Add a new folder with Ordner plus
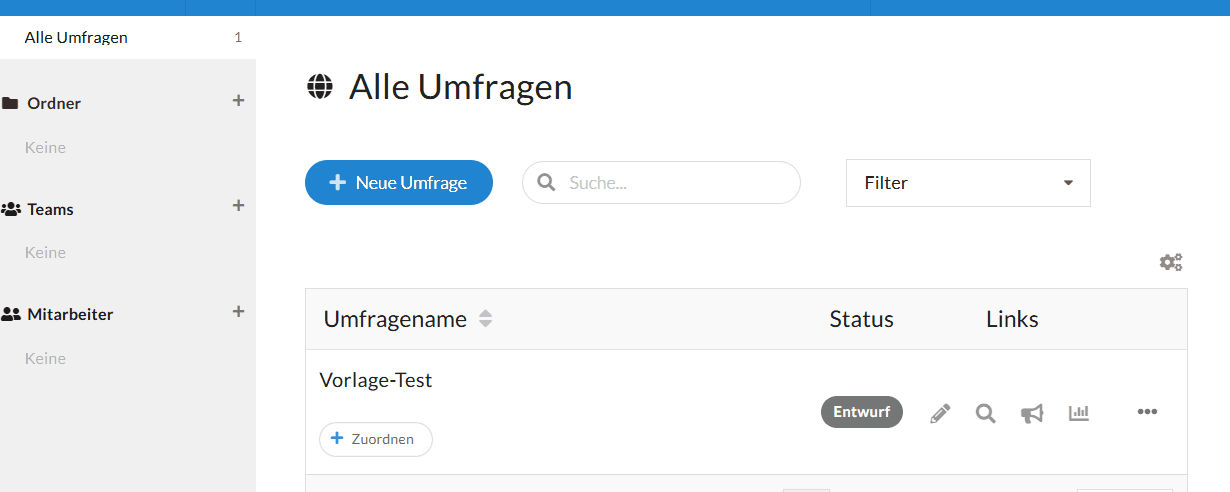 coord(238,101)
